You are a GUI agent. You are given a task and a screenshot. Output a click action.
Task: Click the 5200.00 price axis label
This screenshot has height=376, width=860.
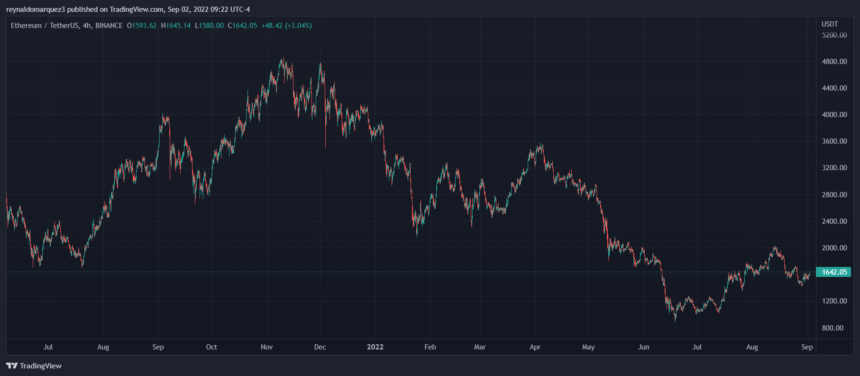834,35
